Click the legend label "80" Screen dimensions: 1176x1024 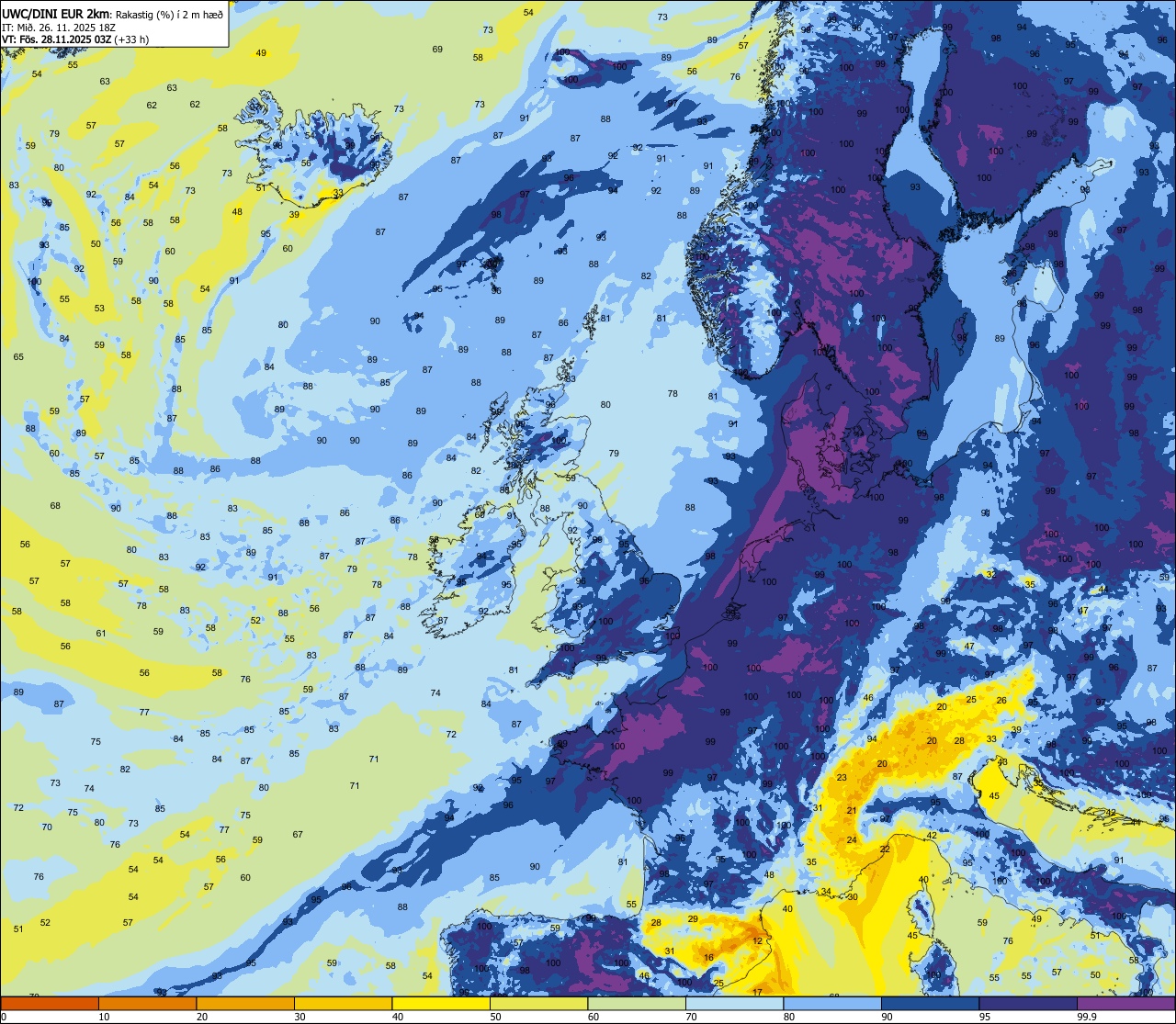(x=789, y=1017)
